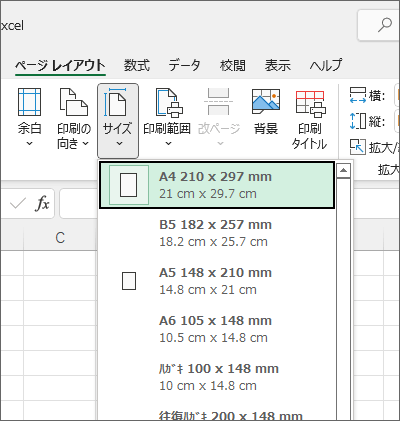Collapse the サイズ paper size dropdown
This screenshot has height=421, width=400.
(118, 121)
